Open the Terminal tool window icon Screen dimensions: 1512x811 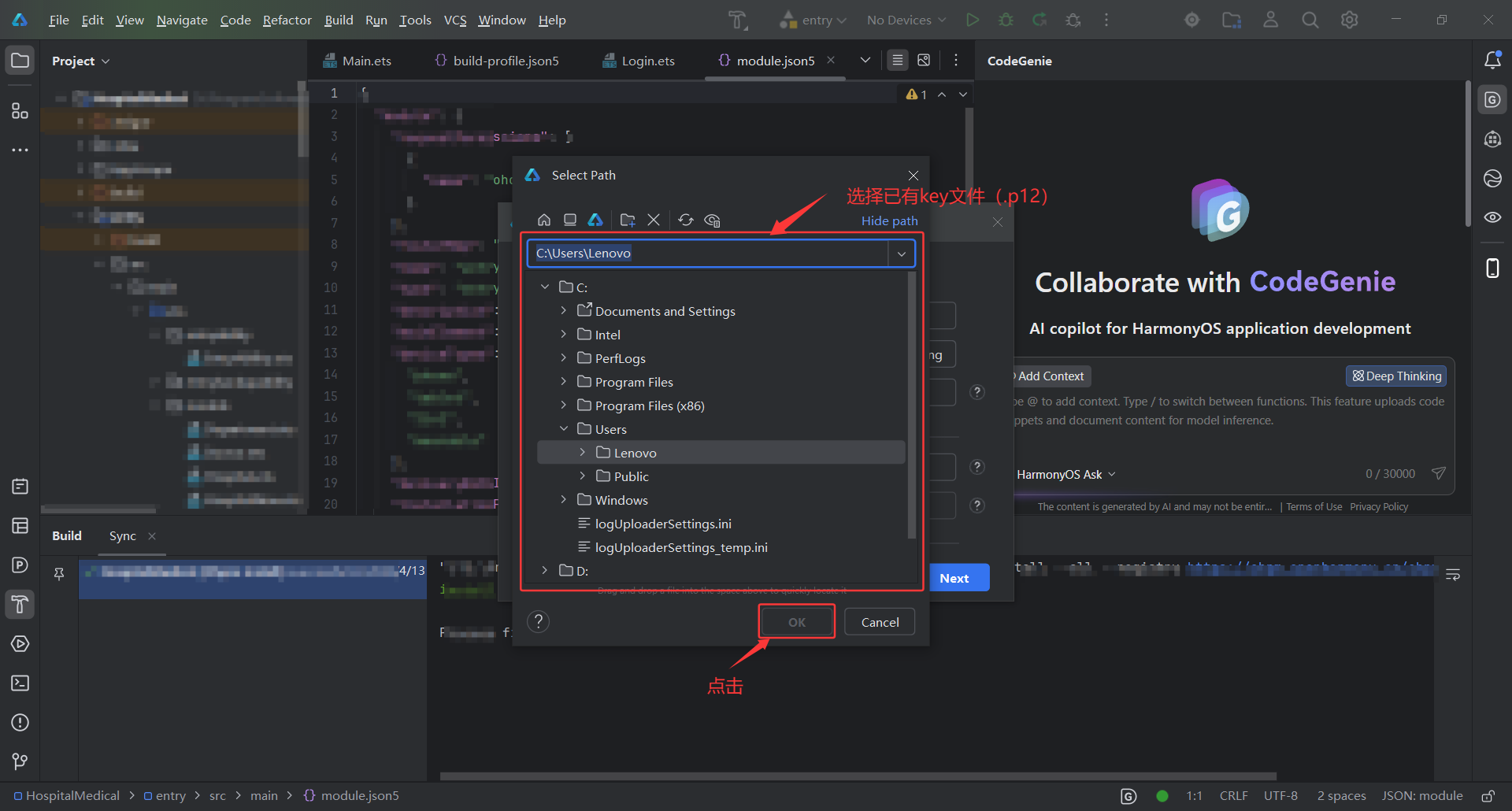[x=20, y=683]
